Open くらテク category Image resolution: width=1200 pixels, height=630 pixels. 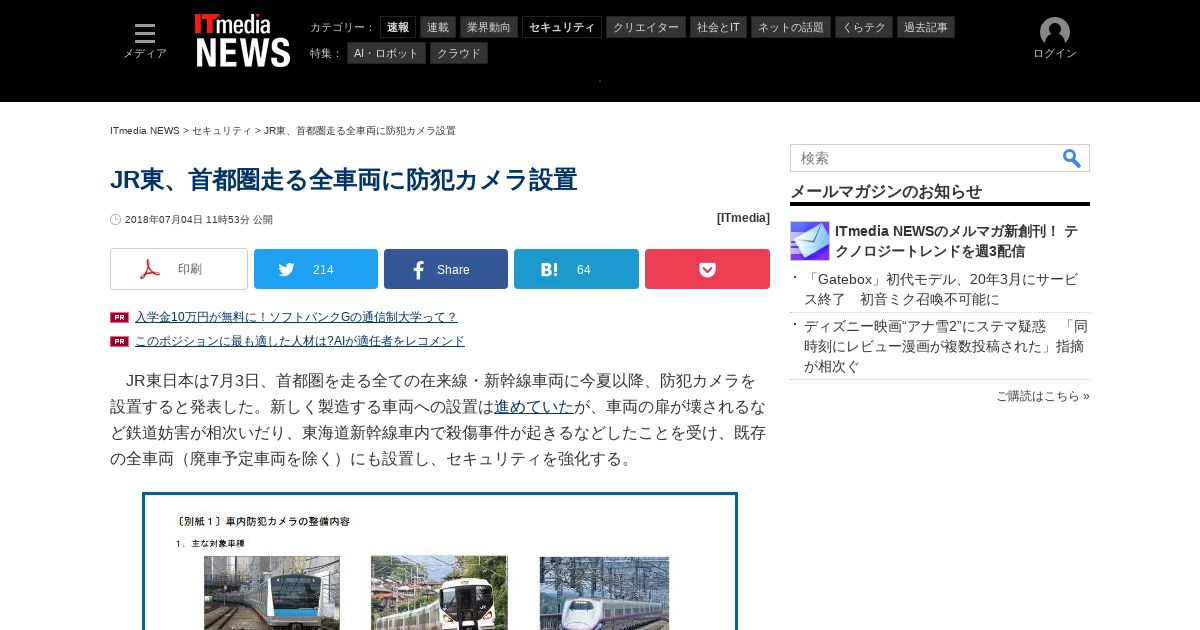click(864, 27)
